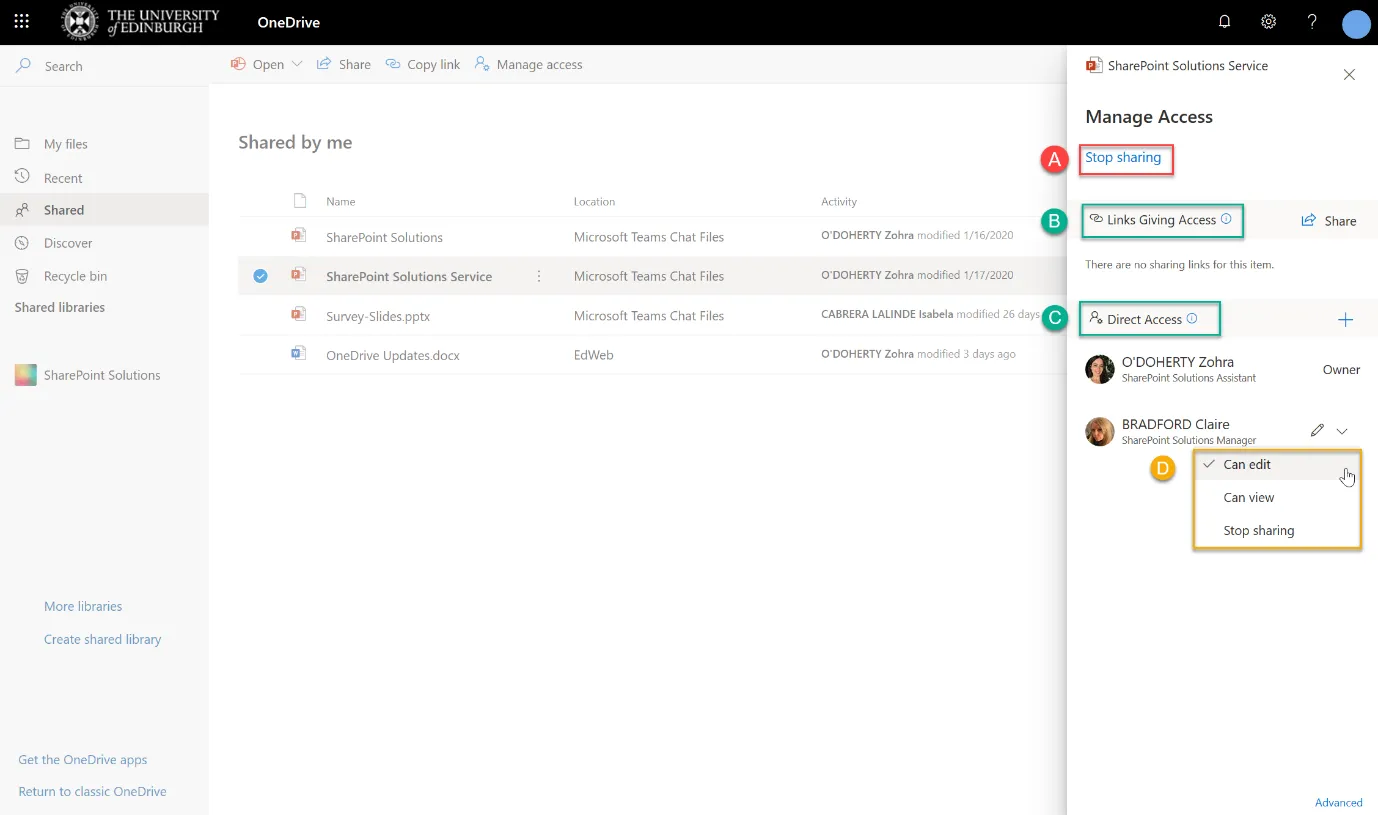Screen dimensions: 1378x815
Task: Open the Advanced permissions link
Action: (x=1339, y=802)
